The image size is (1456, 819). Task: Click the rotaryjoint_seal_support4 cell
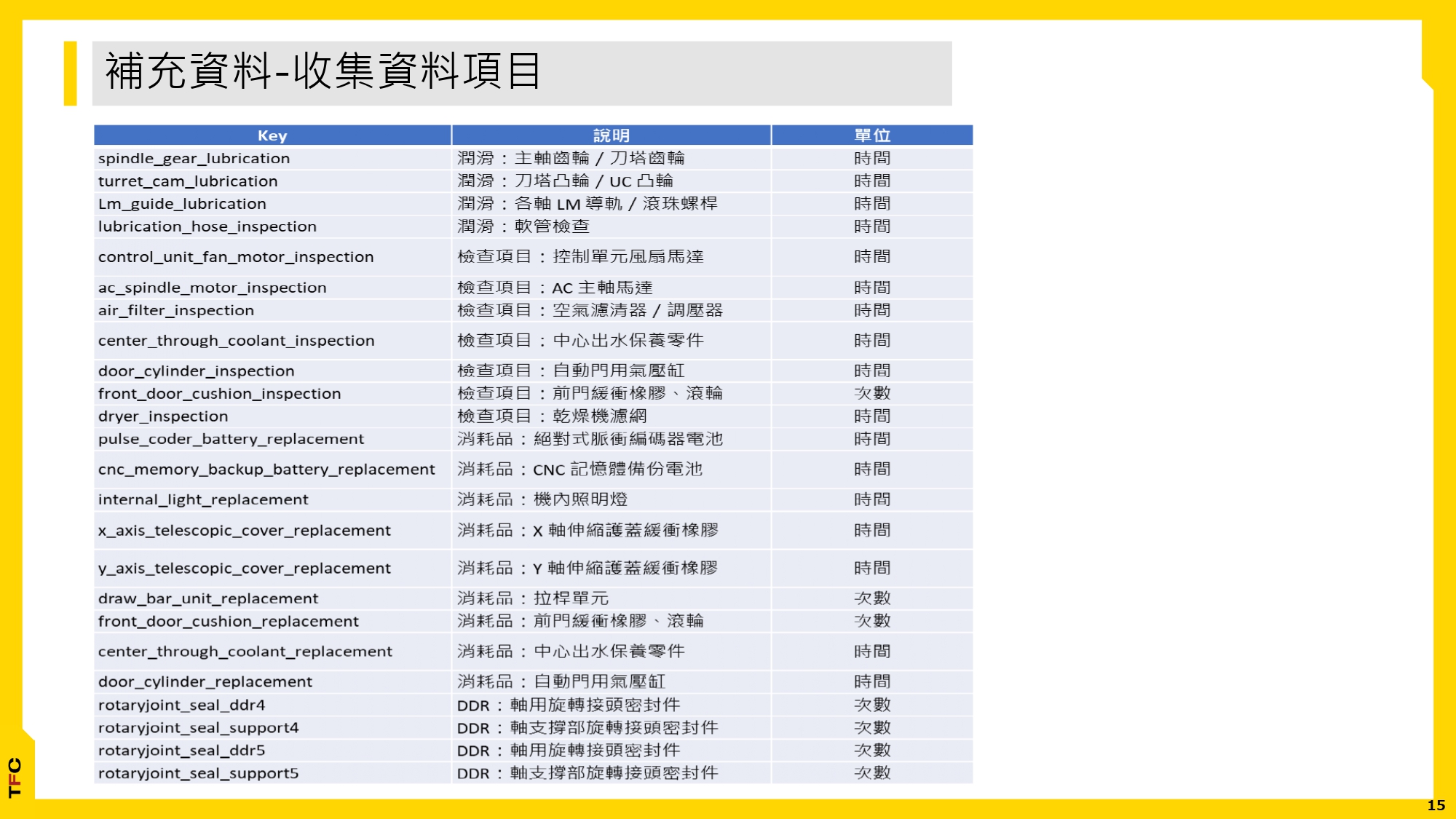click(x=272, y=727)
